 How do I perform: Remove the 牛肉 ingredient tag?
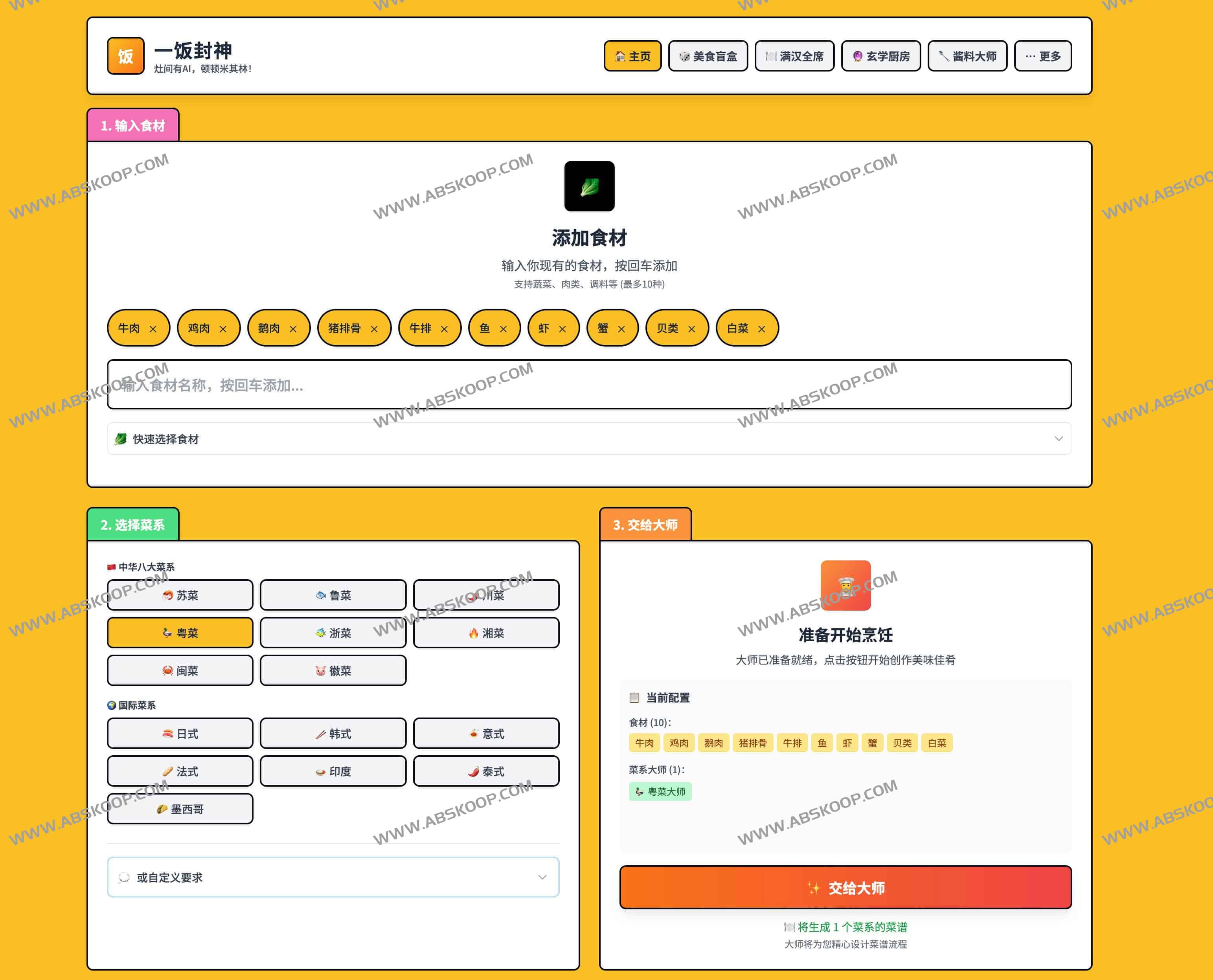click(x=153, y=329)
